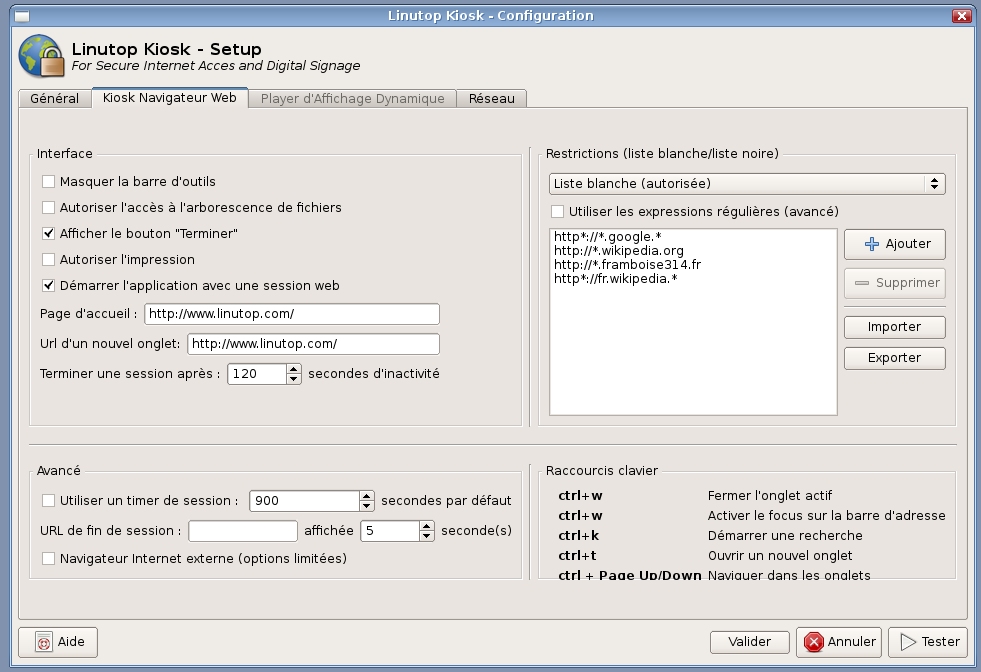Click the play triangle icon on Tester
This screenshot has width=981, height=672.
[908, 642]
